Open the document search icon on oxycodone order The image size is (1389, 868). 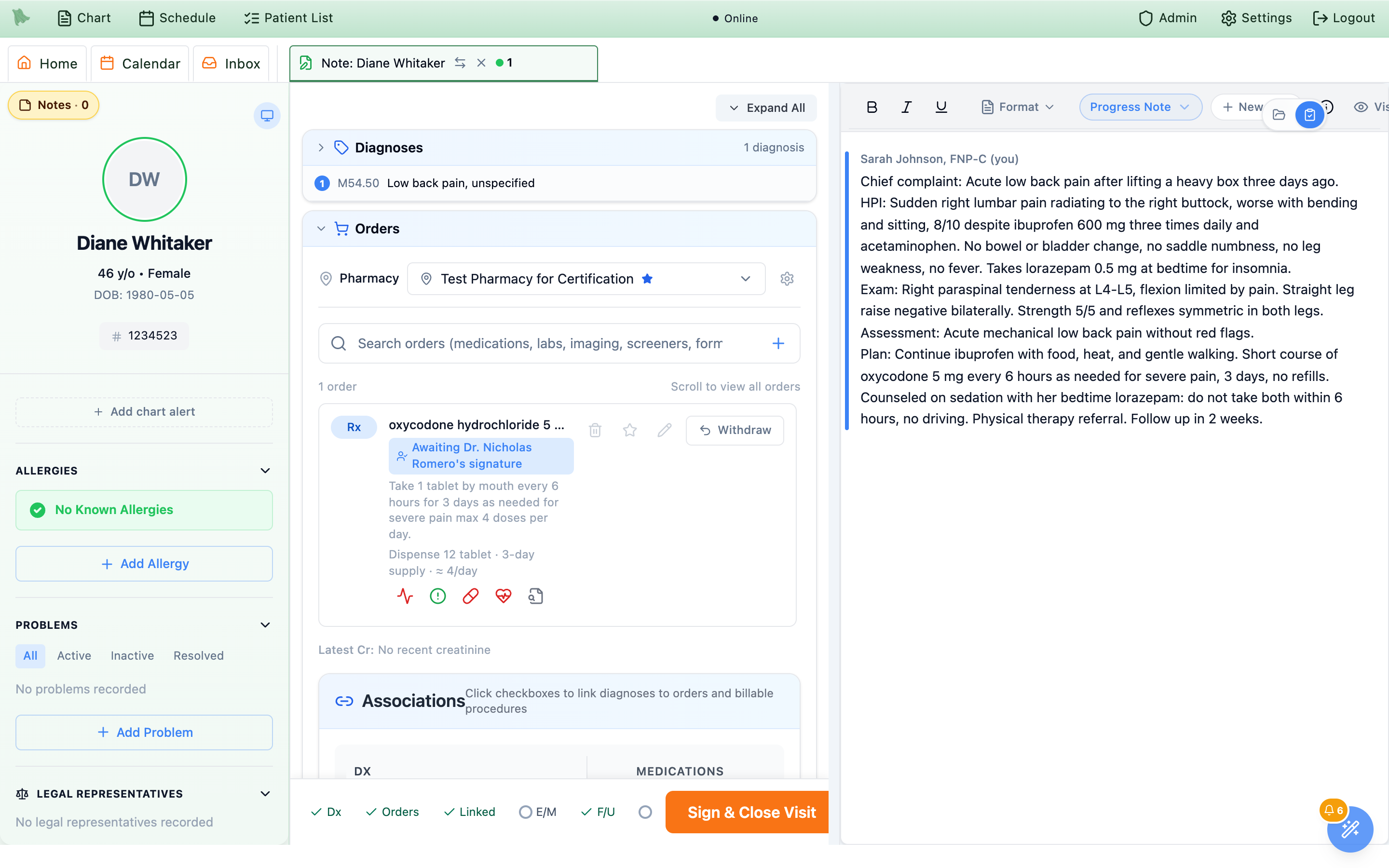point(535,596)
